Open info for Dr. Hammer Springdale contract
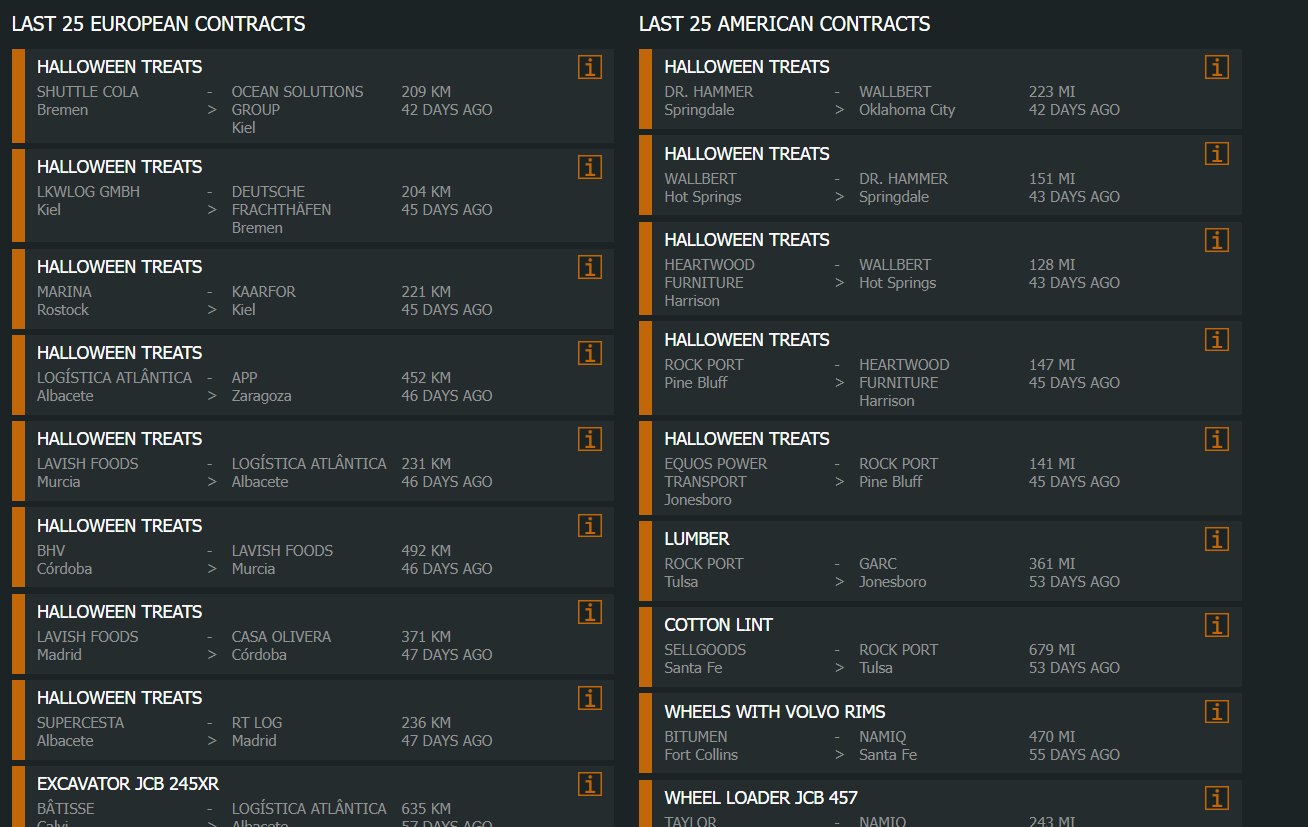1308x827 pixels. [1217, 67]
